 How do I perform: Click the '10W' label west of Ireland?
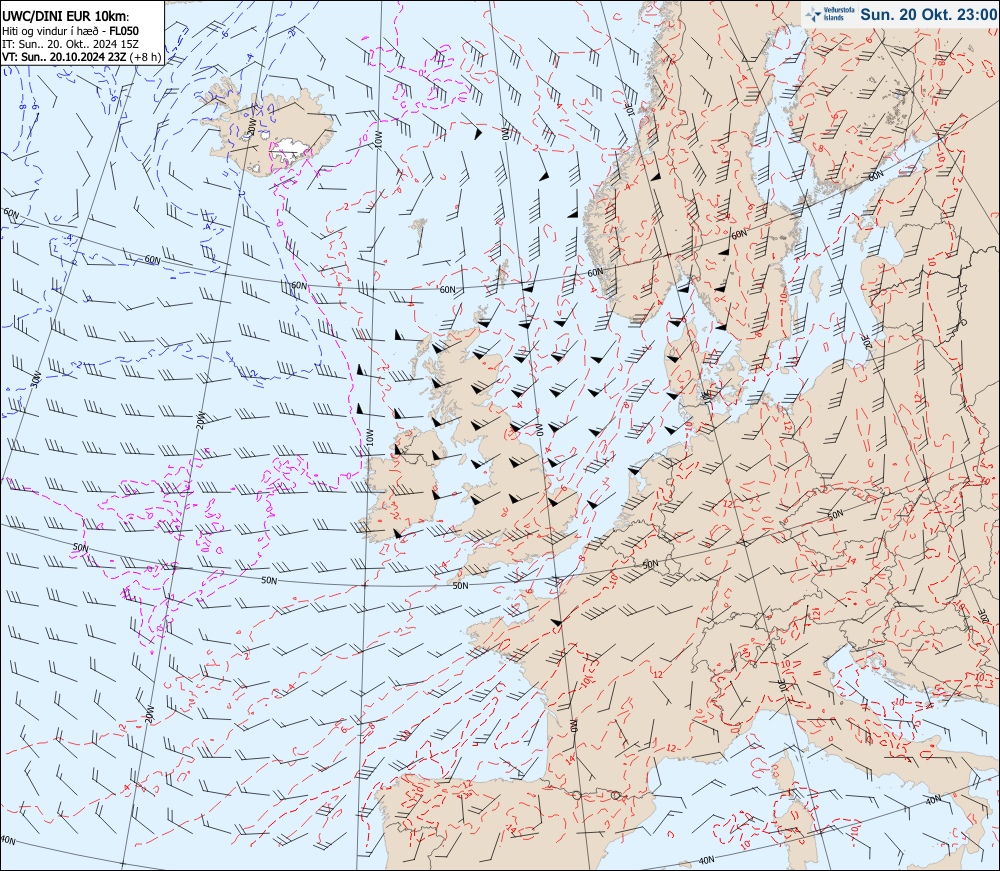(x=369, y=437)
